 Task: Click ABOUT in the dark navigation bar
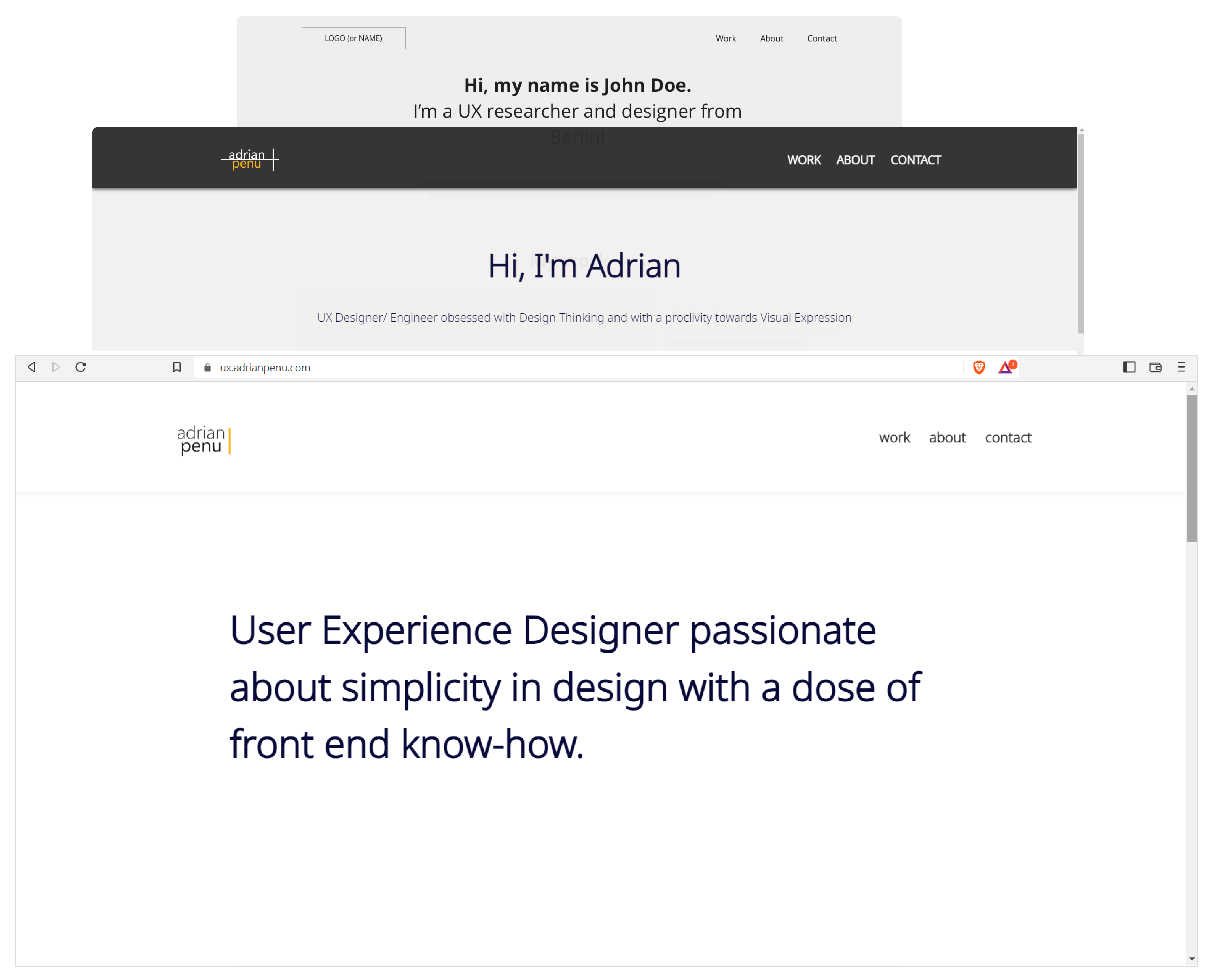[x=855, y=160]
